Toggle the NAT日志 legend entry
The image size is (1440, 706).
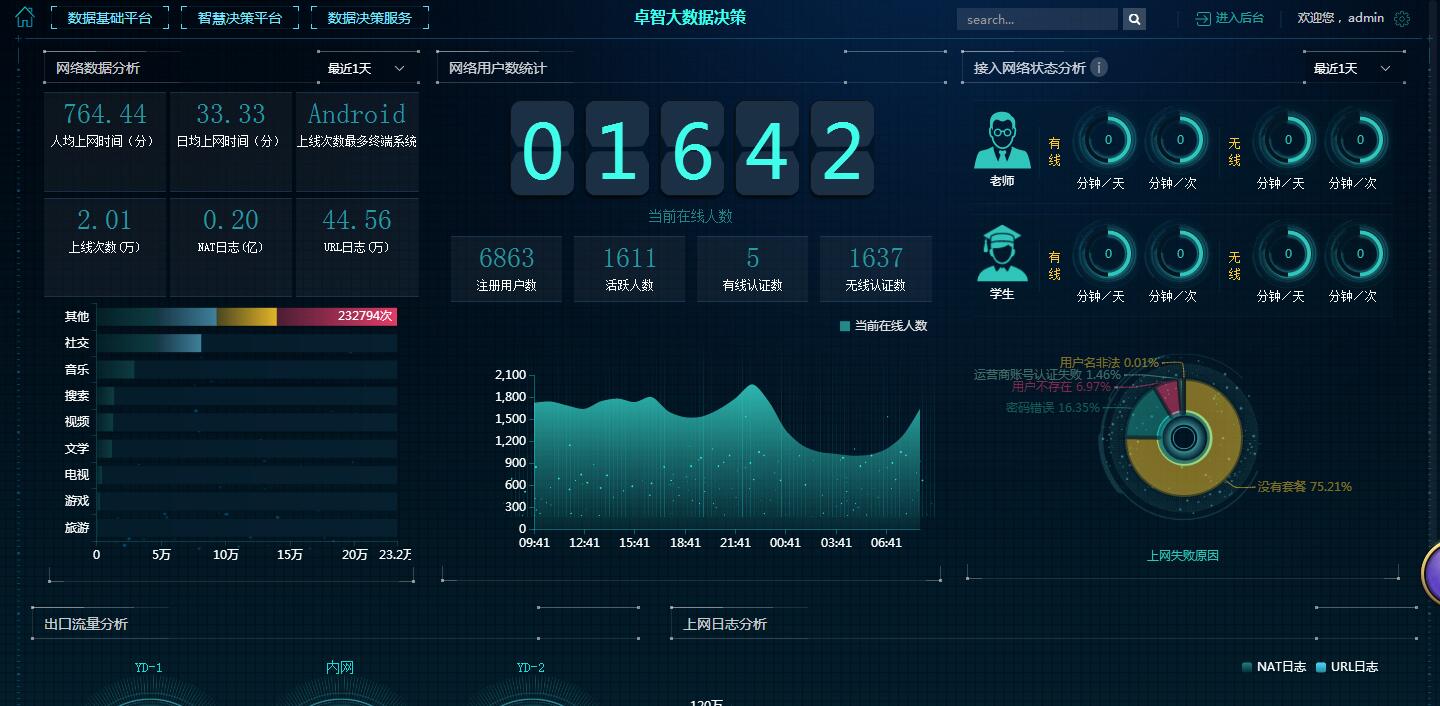tap(1273, 667)
